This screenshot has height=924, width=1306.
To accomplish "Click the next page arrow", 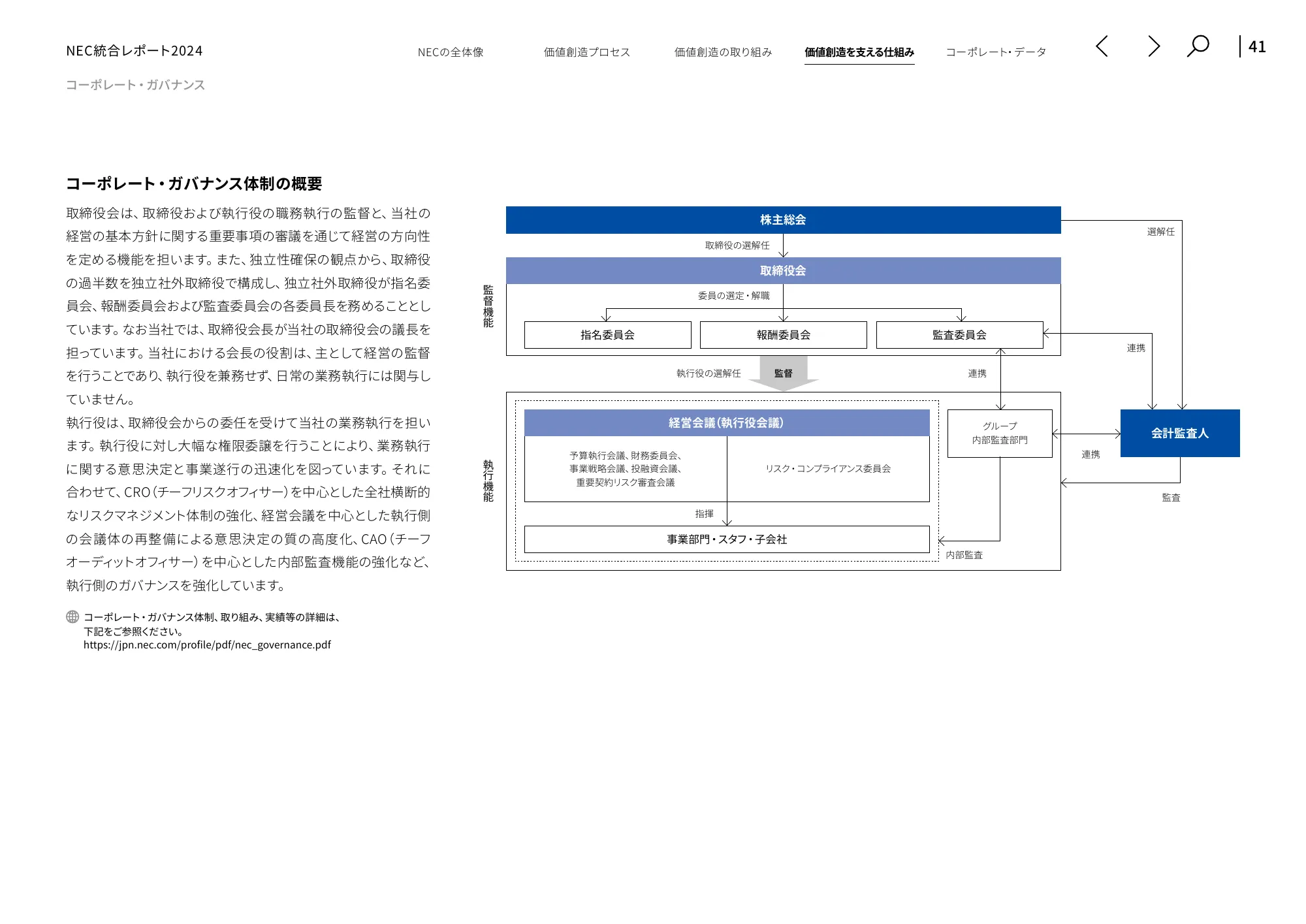I will (1152, 47).
